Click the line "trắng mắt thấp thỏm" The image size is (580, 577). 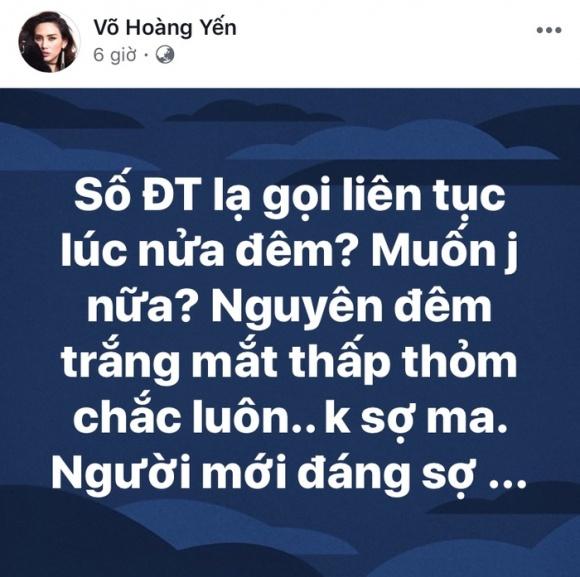tap(289, 362)
